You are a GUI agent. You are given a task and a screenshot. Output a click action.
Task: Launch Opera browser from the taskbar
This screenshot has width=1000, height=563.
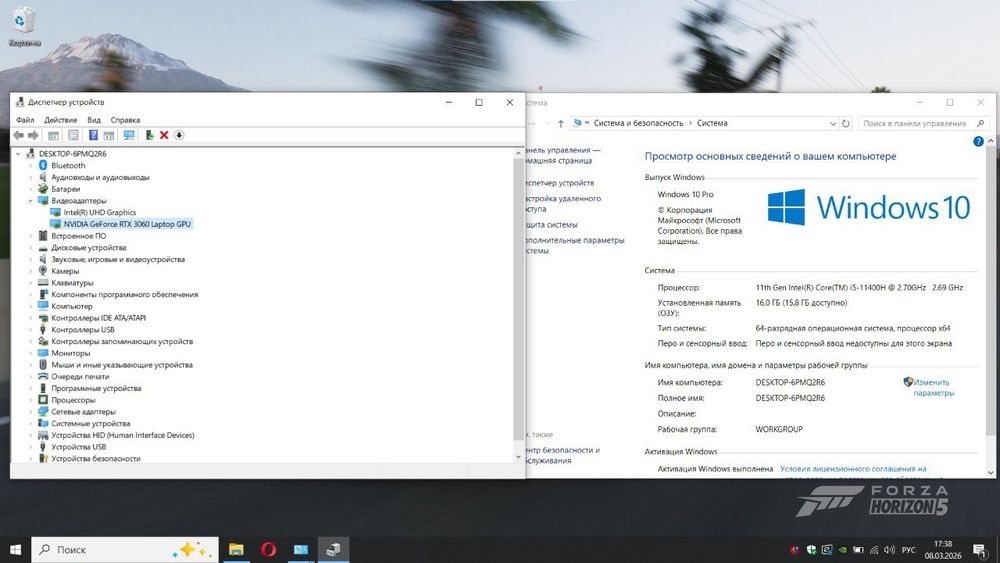click(268, 550)
